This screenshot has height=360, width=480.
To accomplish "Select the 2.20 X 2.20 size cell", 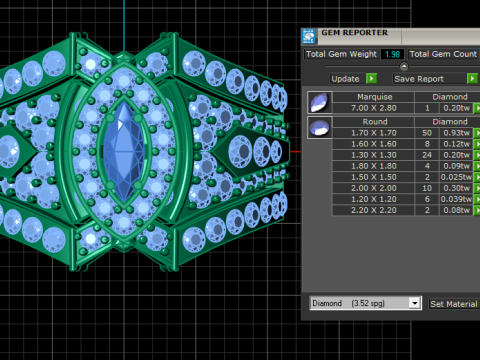I will (x=374, y=210).
